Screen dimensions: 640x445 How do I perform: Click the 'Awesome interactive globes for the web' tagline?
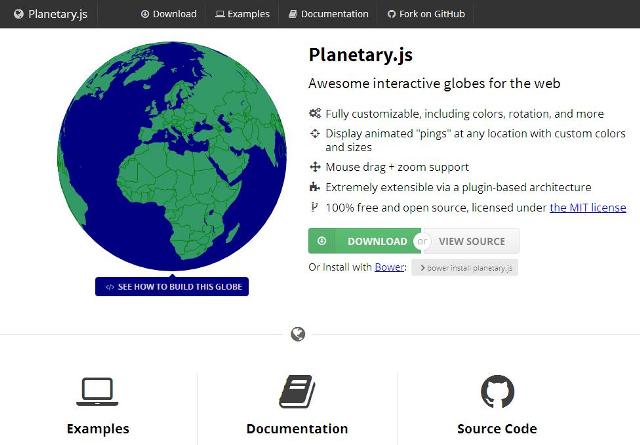434,83
